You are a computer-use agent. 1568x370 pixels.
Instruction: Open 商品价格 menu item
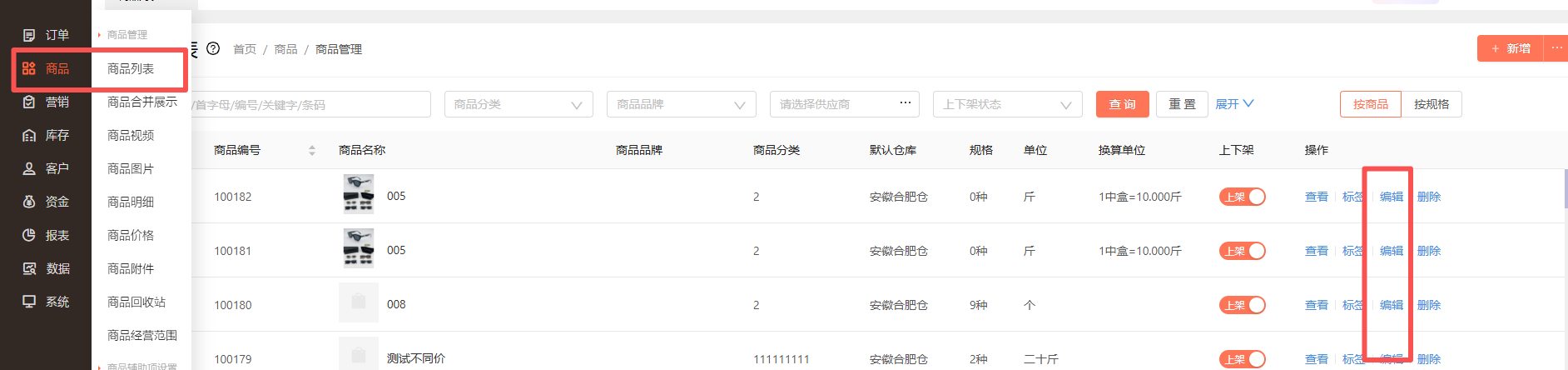pos(131,235)
